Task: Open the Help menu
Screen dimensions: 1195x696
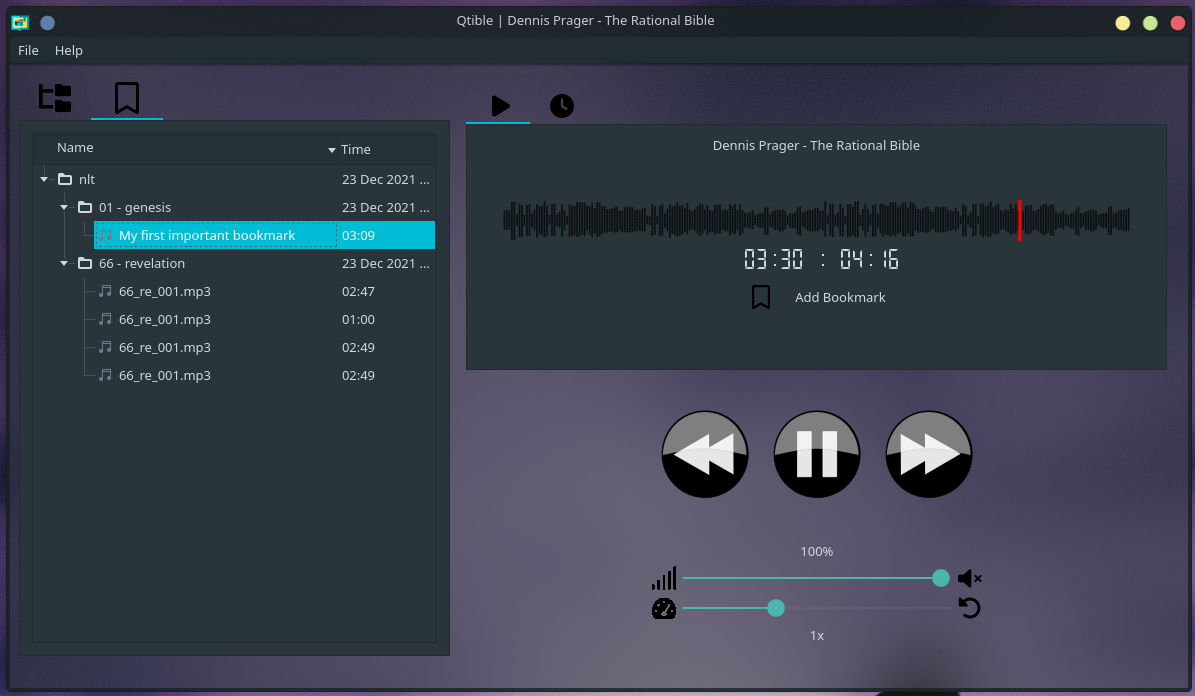Action: tap(69, 50)
